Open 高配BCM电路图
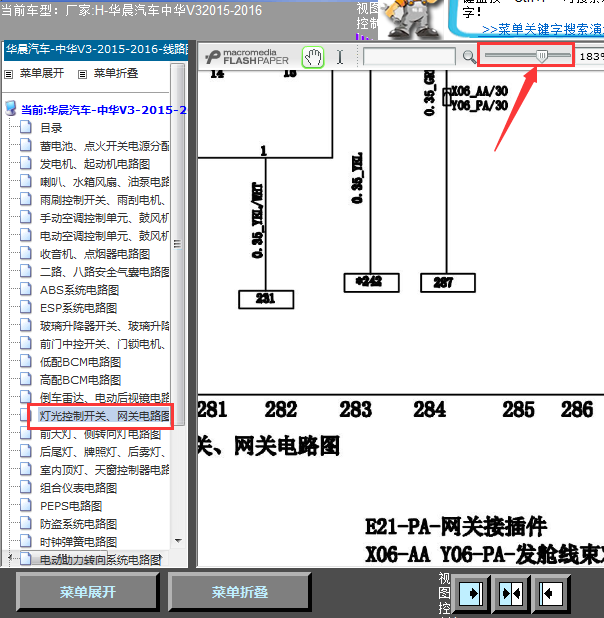This screenshot has height=618, width=604. pyautogui.click(x=80, y=380)
